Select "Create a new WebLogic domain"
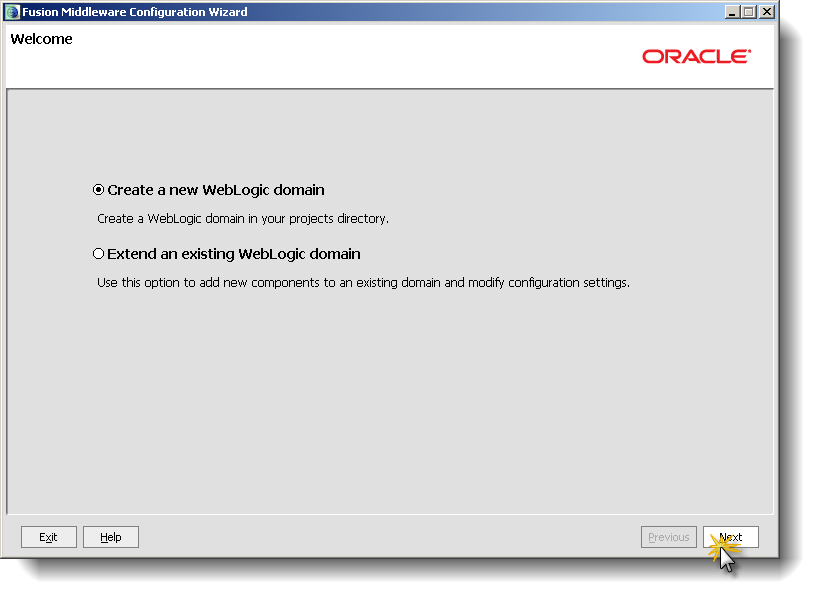 coord(98,189)
